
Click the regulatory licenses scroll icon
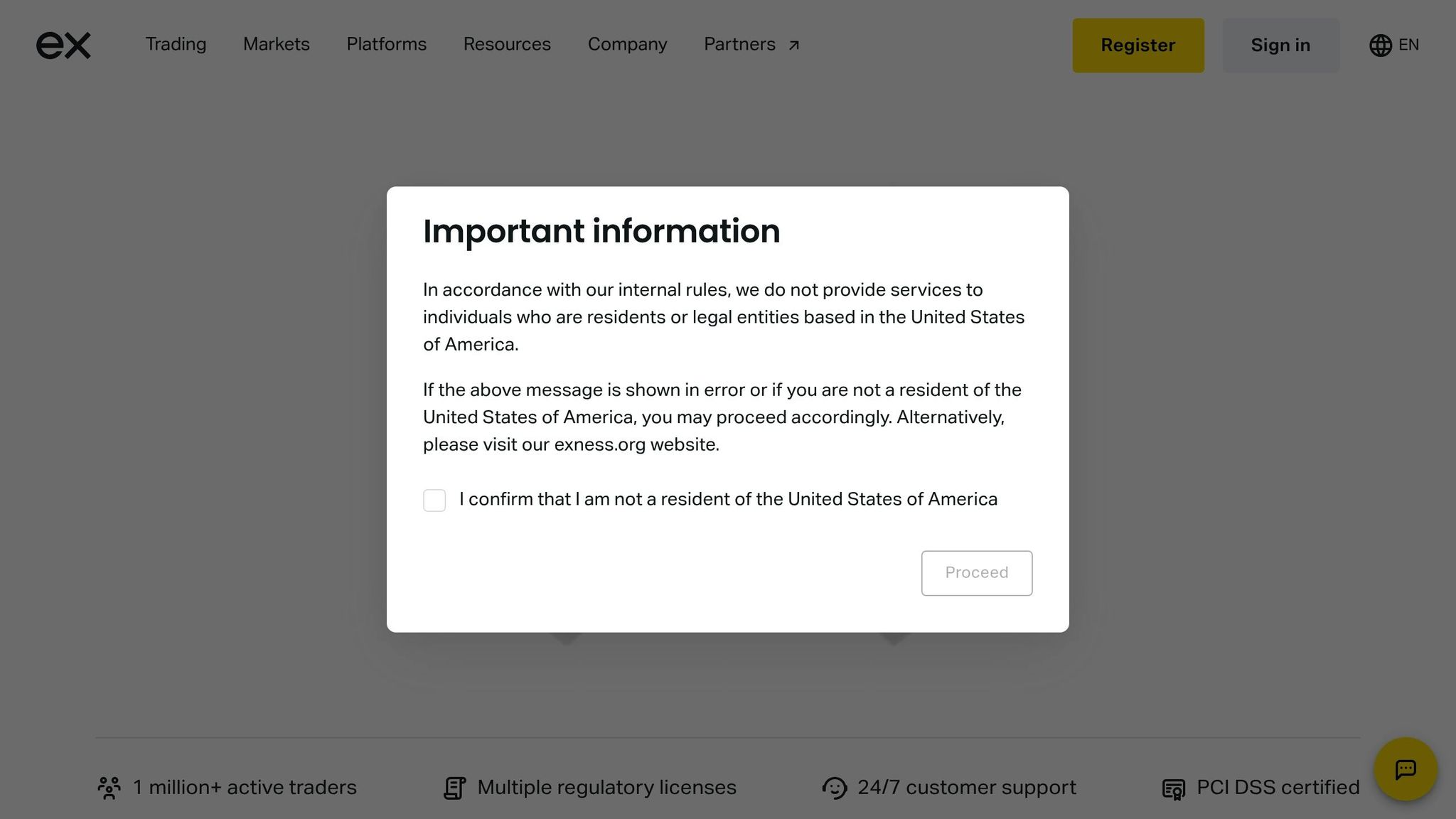[x=454, y=788]
